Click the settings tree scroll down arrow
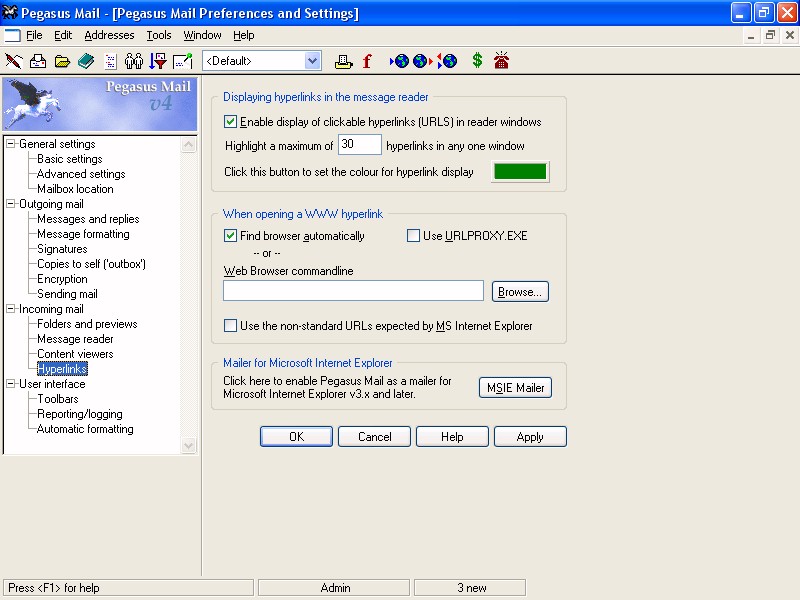This screenshot has height=600, width=800. click(189, 445)
